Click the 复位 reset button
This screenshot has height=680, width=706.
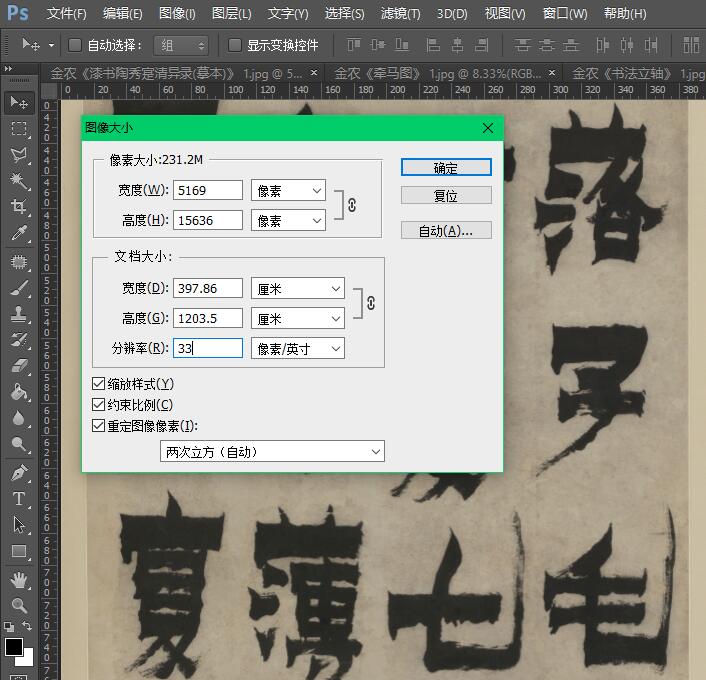coord(446,195)
